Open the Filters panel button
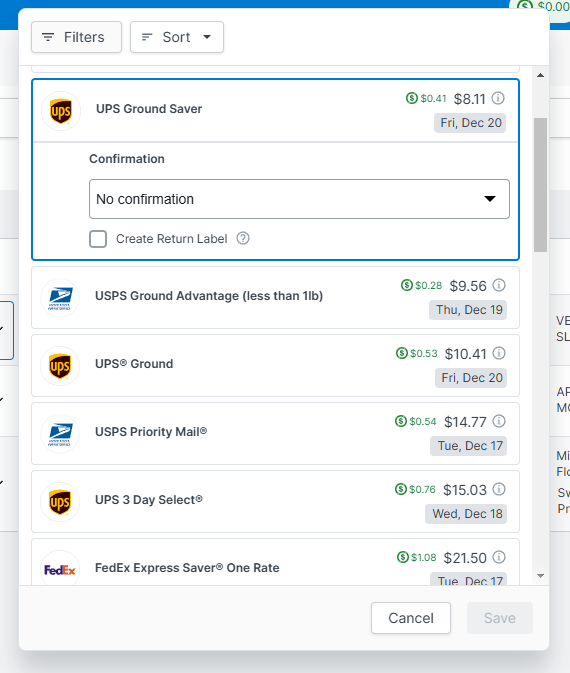570x673 pixels. (x=76, y=37)
